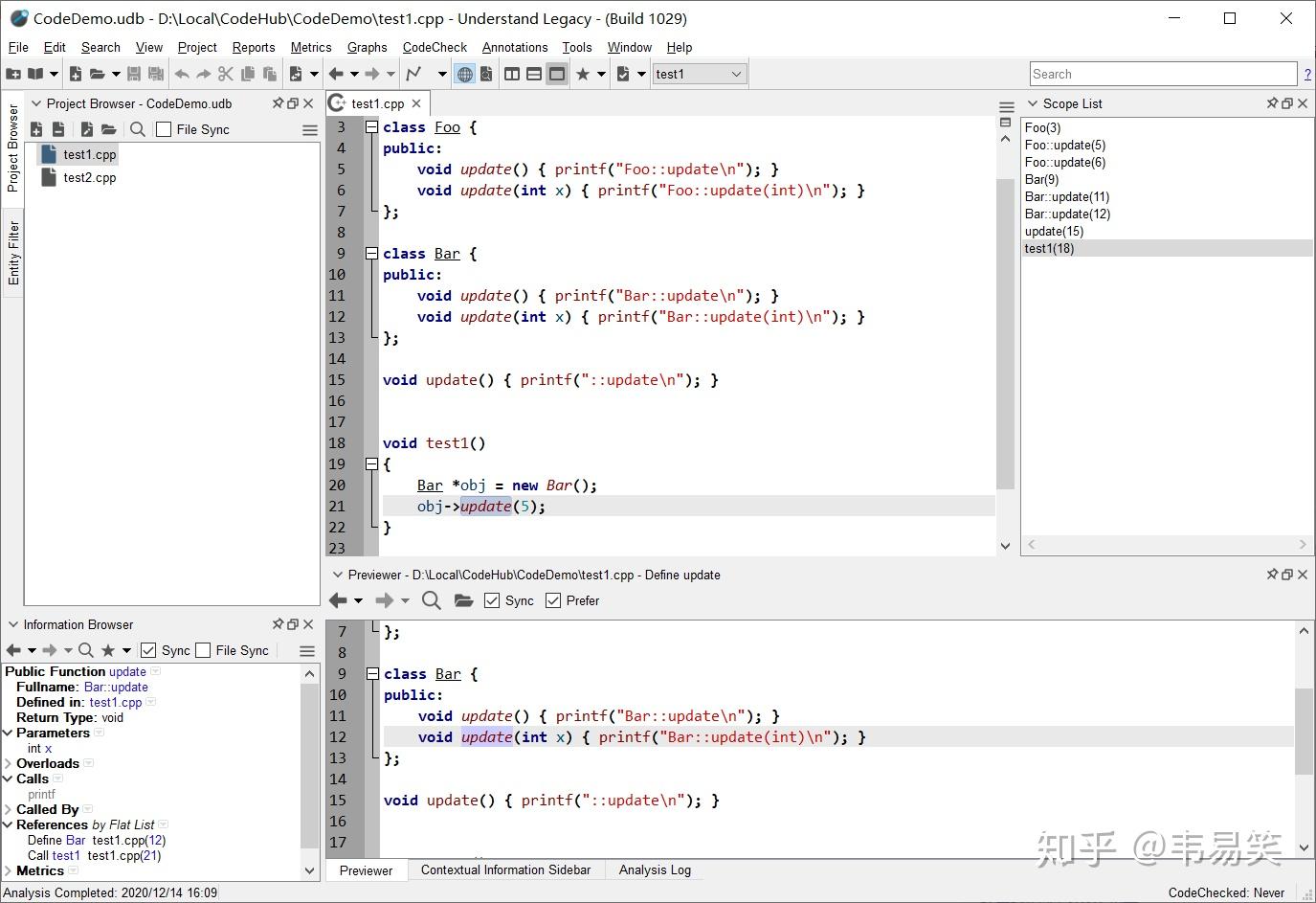The height and width of the screenshot is (903, 1316).
Task: Collapse class Foo code fold in editor
Action: coord(371,126)
